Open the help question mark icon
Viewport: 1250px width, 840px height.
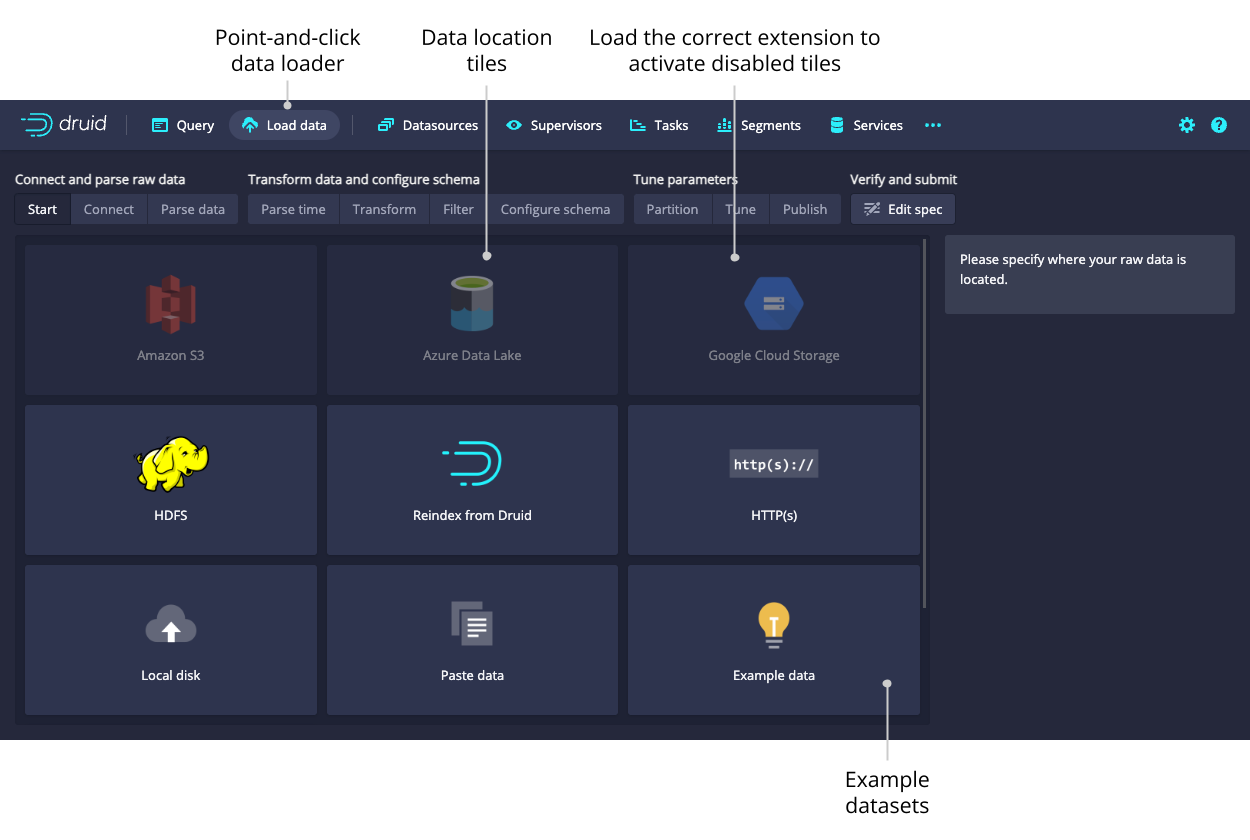1218,125
